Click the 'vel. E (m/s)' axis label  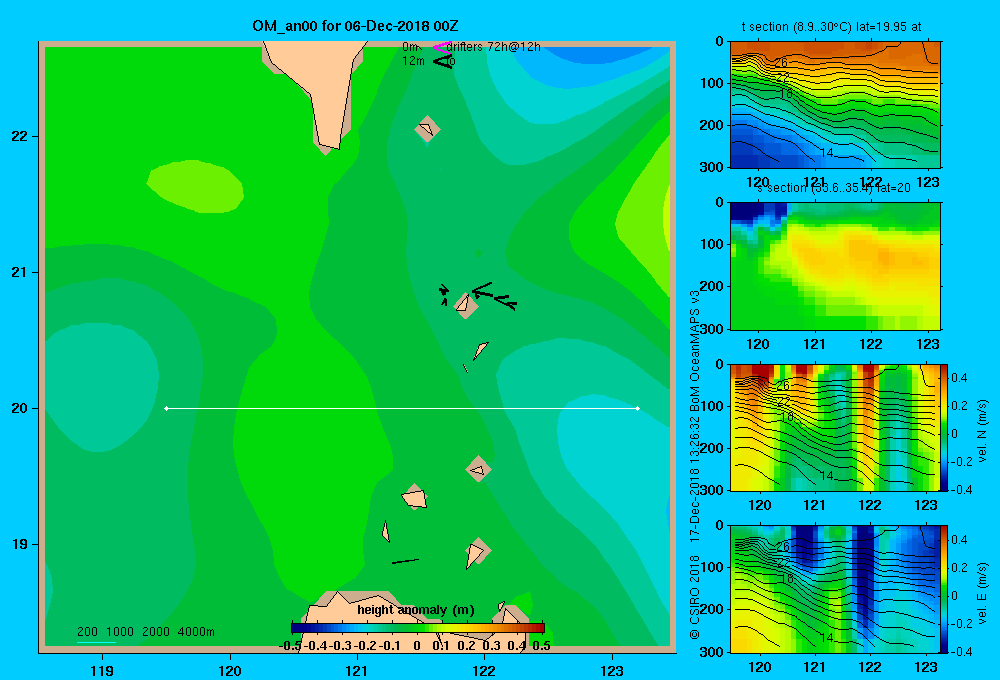pos(983,592)
